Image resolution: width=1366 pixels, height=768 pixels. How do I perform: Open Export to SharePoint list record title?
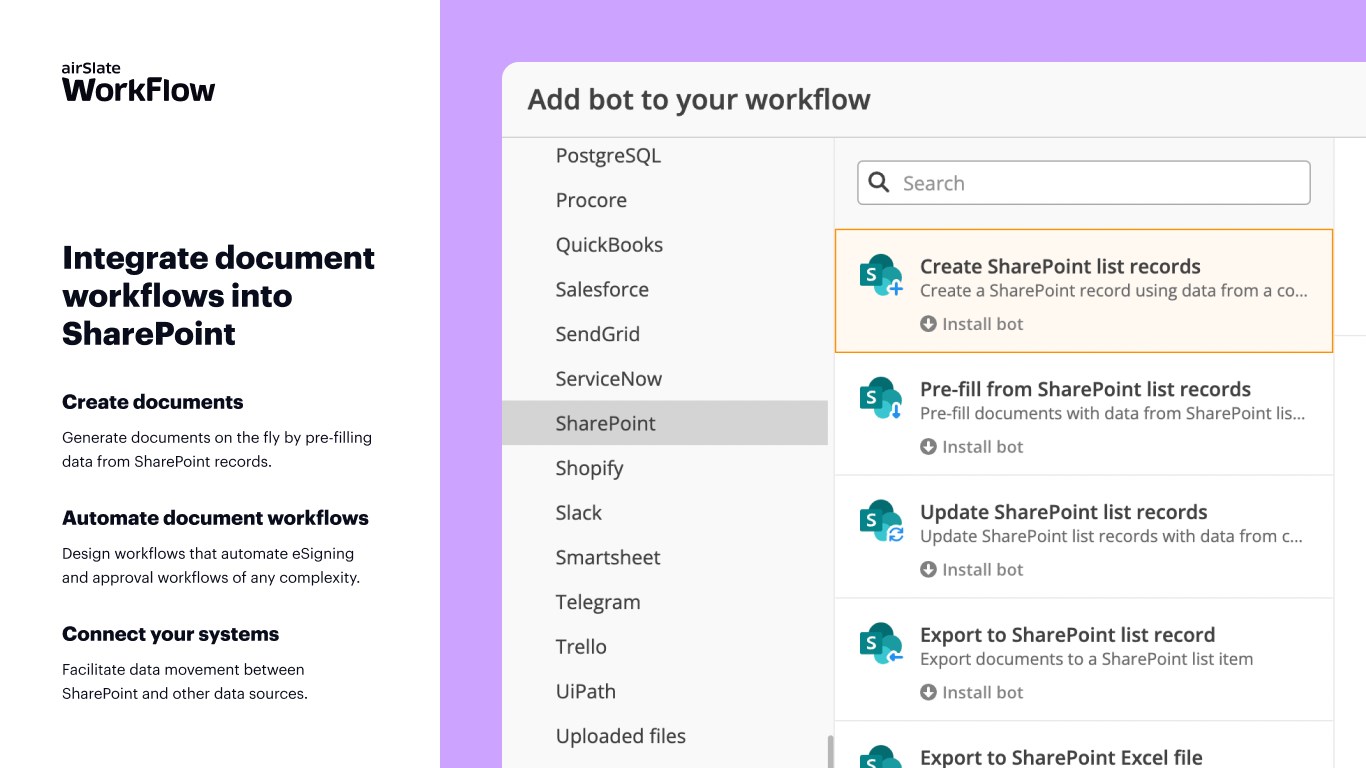coord(1067,635)
